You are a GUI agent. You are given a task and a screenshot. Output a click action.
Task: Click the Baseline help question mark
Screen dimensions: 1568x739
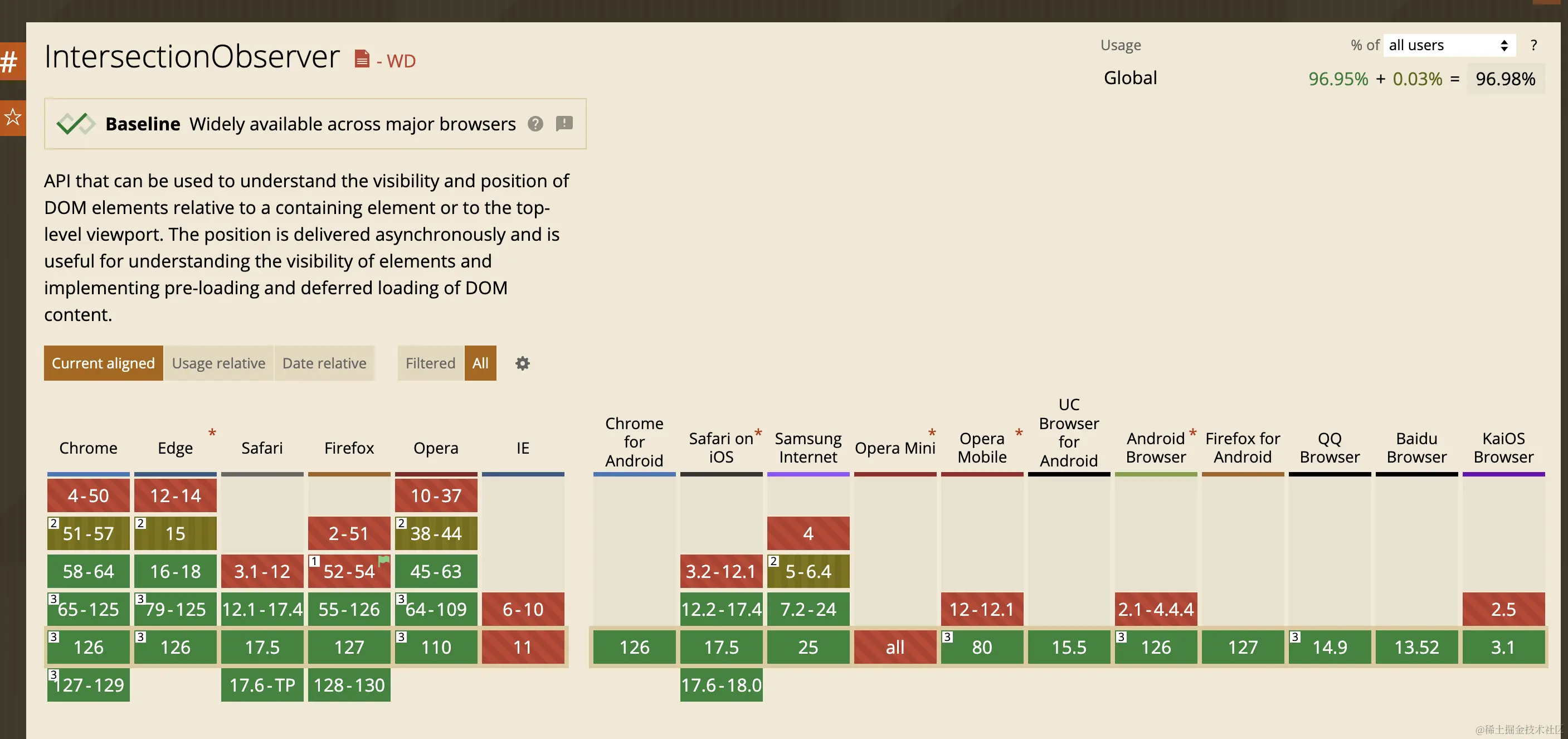[535, 124]
